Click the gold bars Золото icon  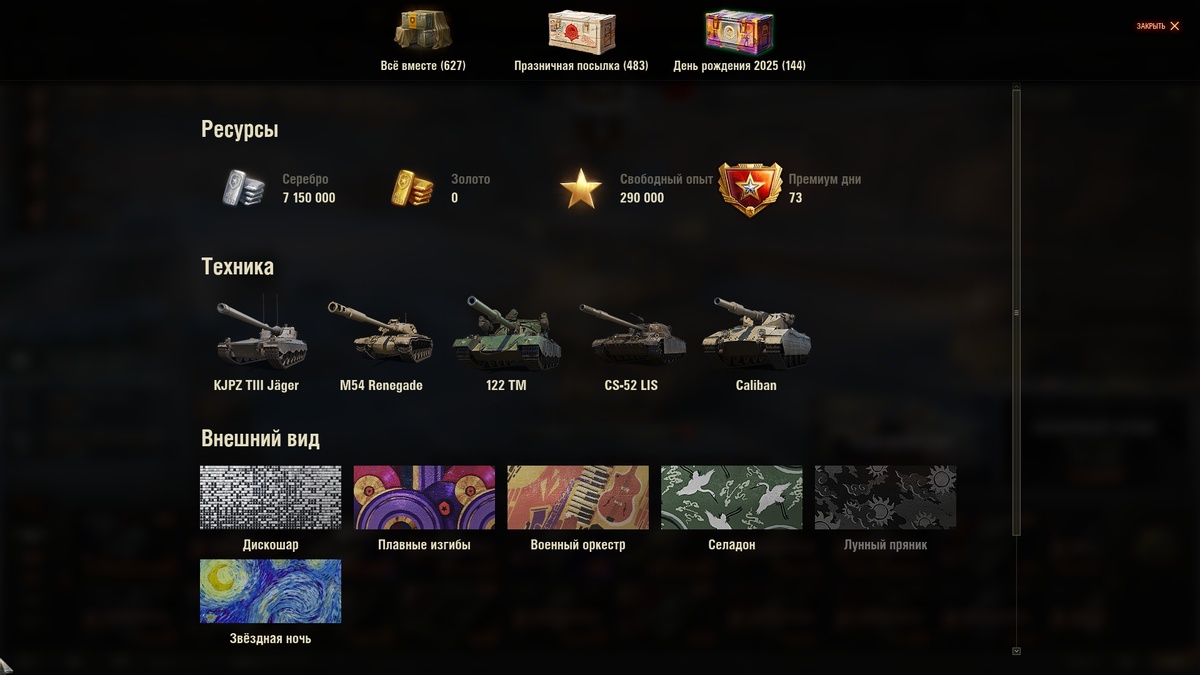pos(412,188)
